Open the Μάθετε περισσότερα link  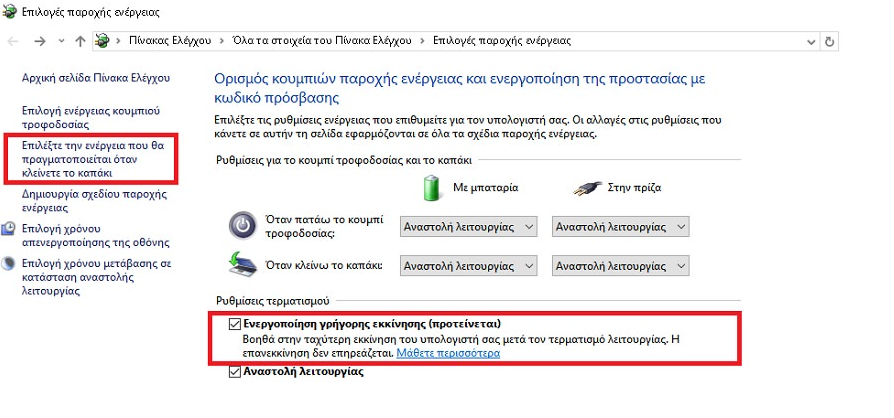pos(447,353)
